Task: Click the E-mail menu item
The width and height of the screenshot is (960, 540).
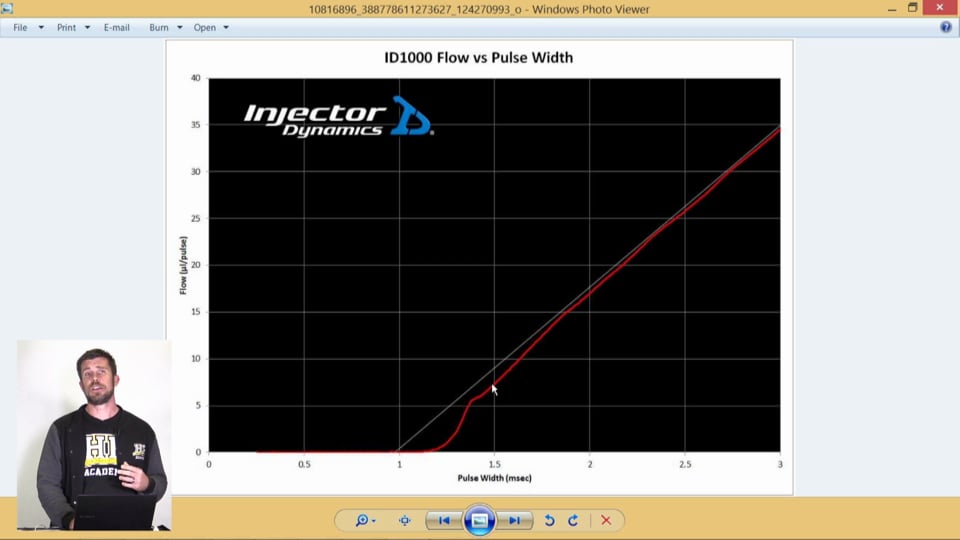Action: [x=116, y=28]
